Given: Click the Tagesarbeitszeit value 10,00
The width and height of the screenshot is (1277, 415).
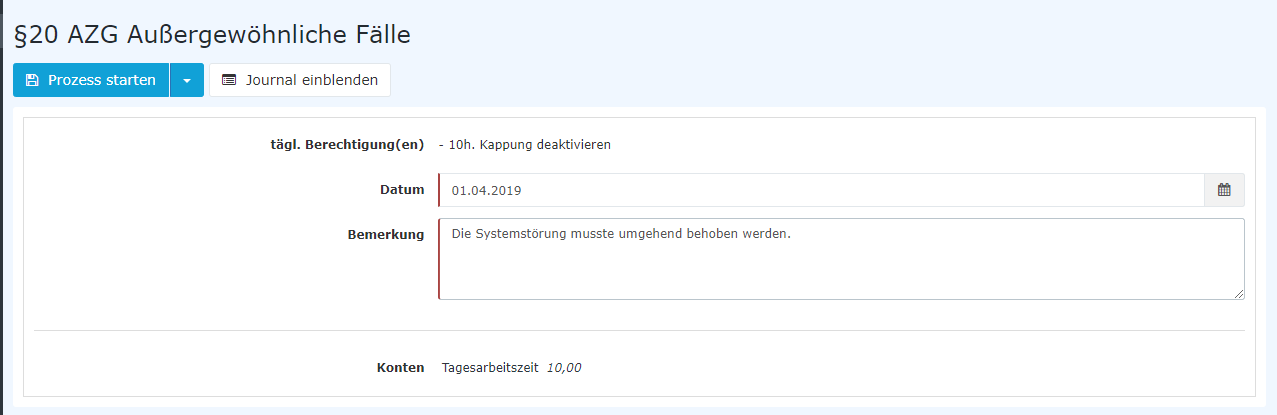Looking at the screenshot, I should [x=564, y=367].
